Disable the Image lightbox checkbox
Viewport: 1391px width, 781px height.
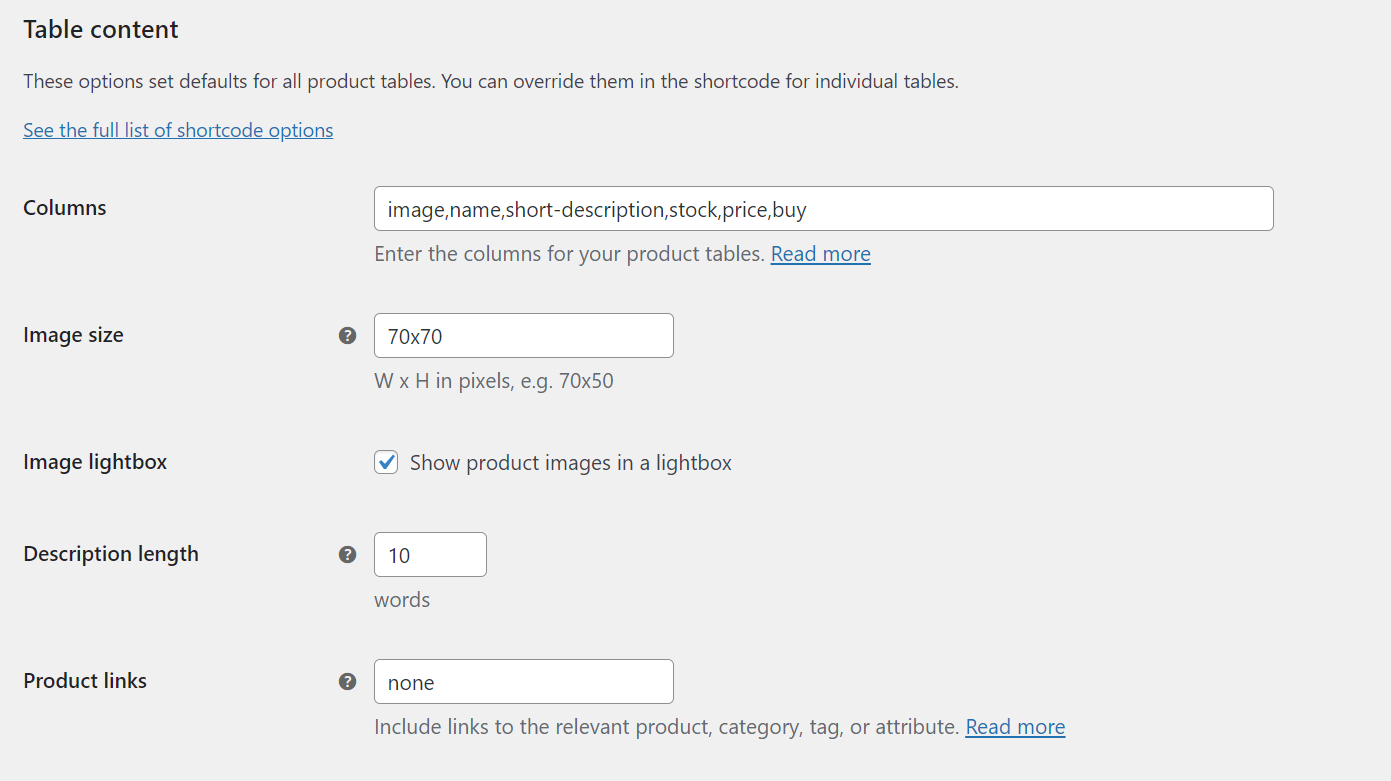tap(386, 462)
